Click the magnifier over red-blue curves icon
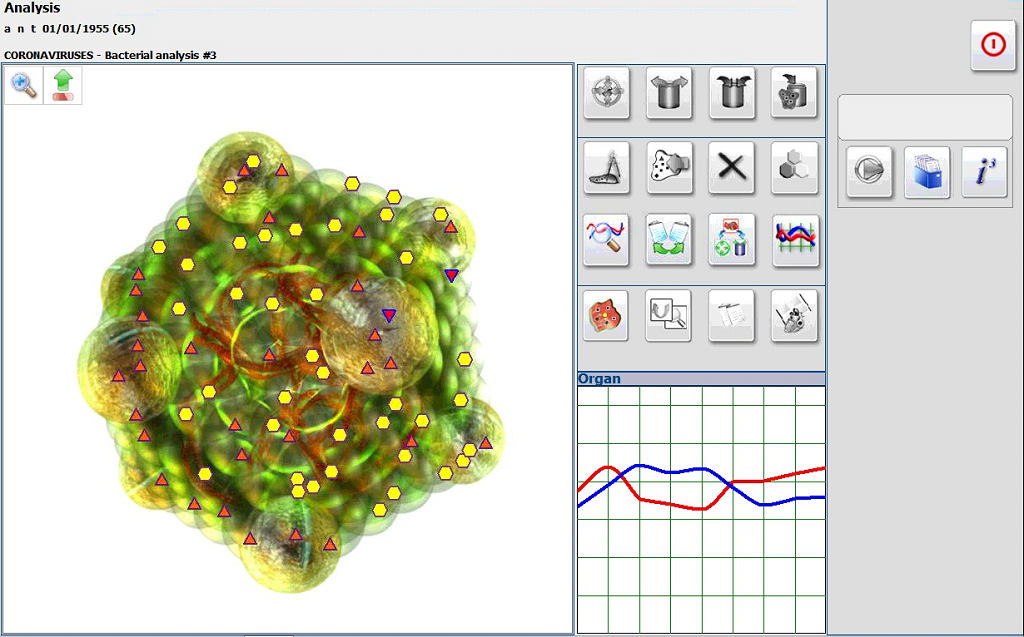The image size is (1024, 637). pos(607,240)
